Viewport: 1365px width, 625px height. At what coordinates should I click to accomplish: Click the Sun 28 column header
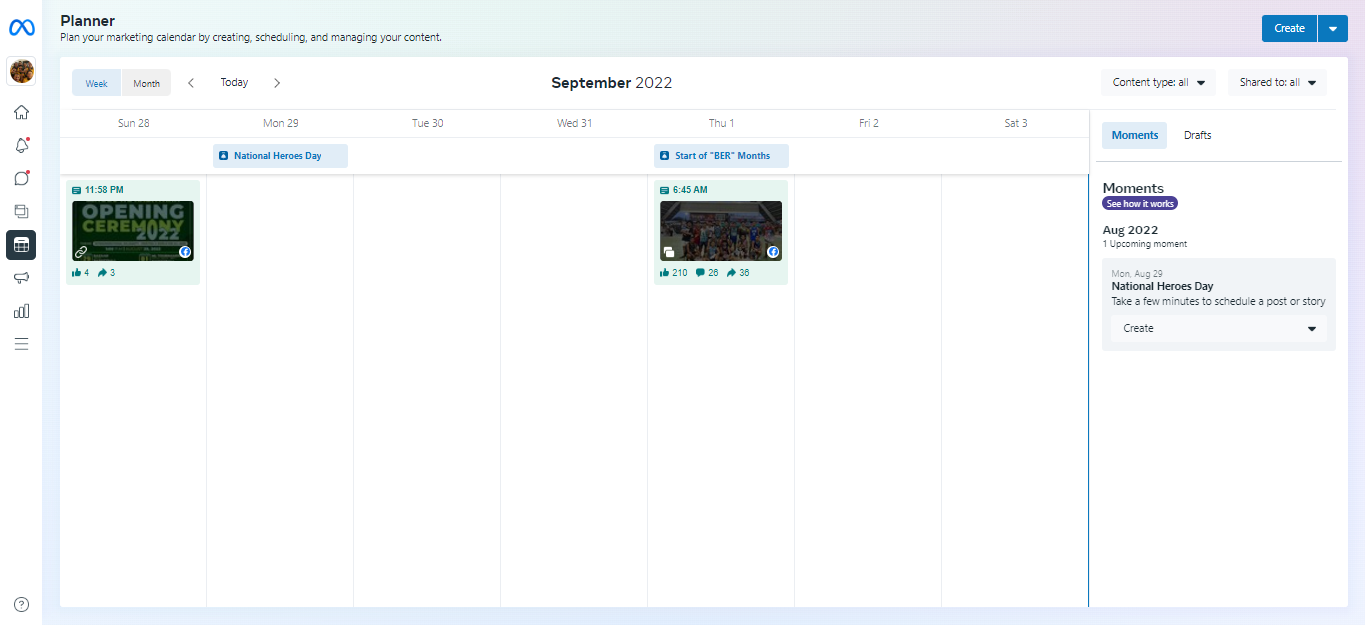tap(134, 123)
